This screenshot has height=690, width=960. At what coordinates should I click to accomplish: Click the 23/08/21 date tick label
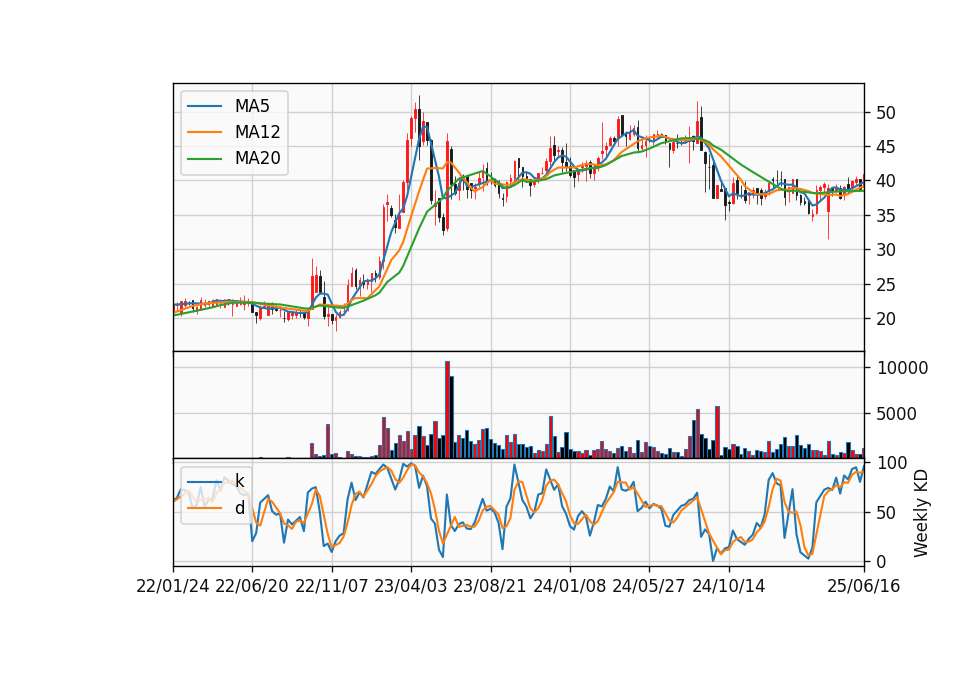coord(490,586)
